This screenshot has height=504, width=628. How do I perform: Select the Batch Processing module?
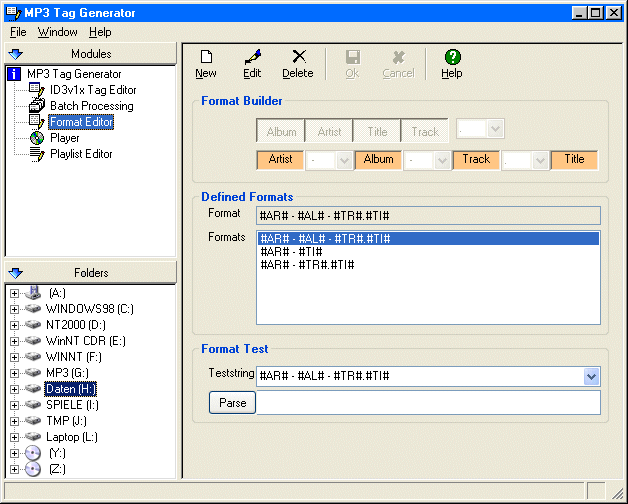pos(91,106)
